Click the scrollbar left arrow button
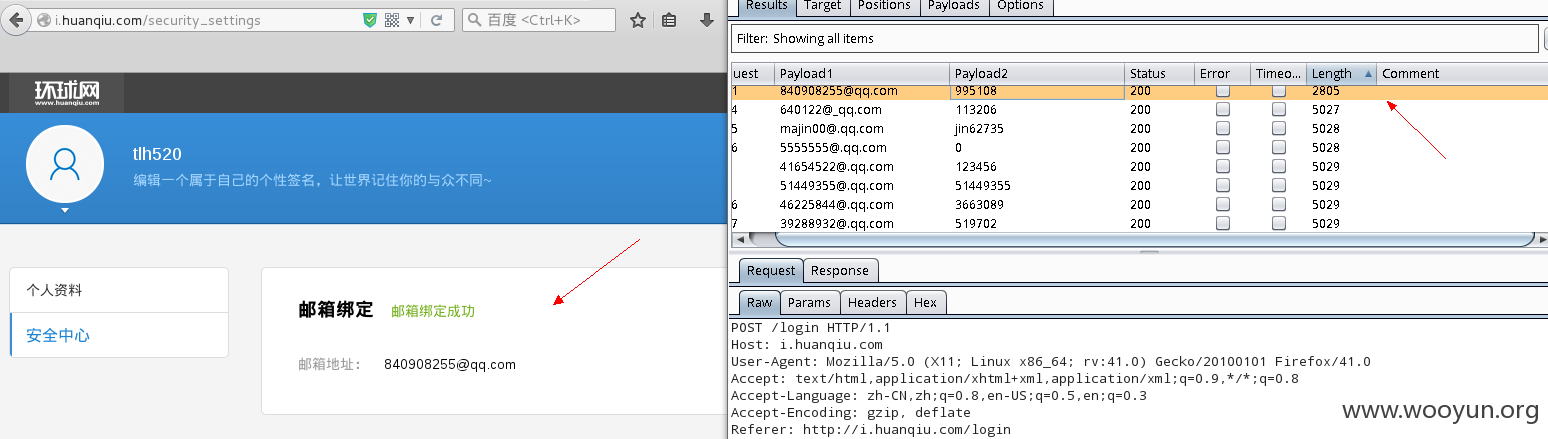 pyautogui.click(x=740, y=240)
